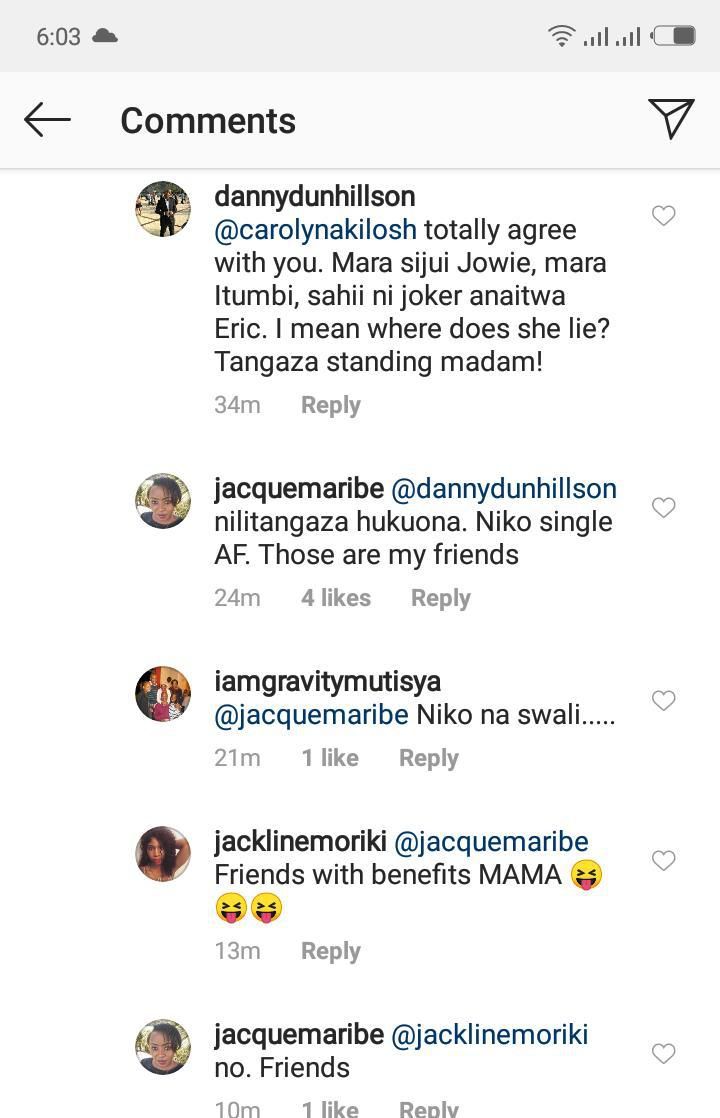
Task: View the 4 likes on jacquemaribe's comment
Action: click(x=335, y=599)
